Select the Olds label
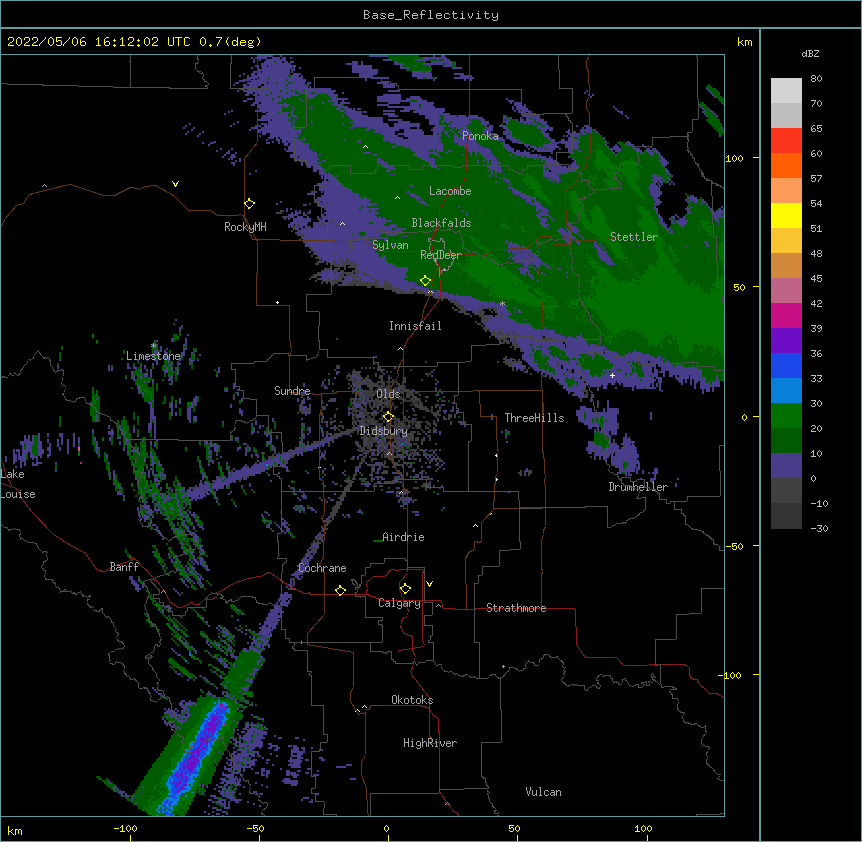Image resolution: width=862 pixels, height=842 pixels. (x=388, y=394)
